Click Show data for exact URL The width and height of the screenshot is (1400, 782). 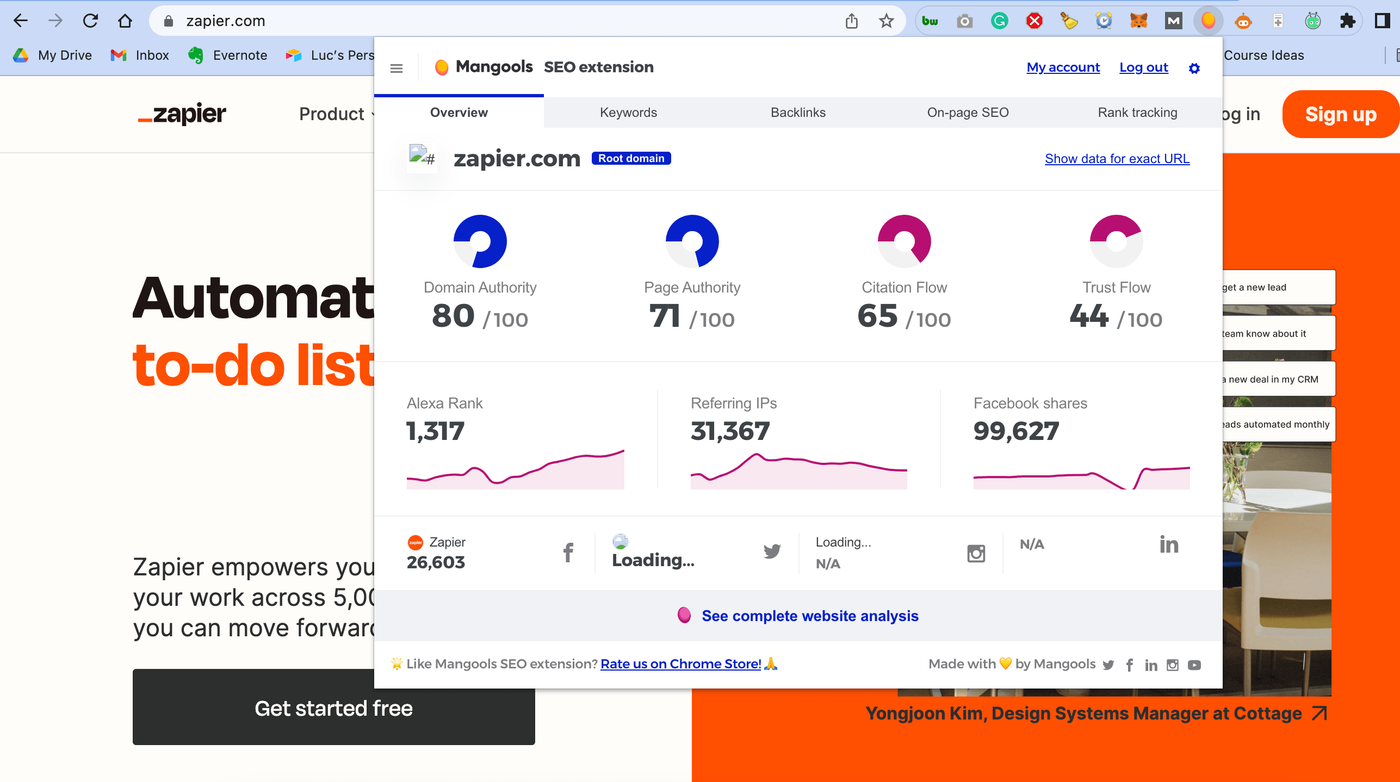tap(1117, 158)
